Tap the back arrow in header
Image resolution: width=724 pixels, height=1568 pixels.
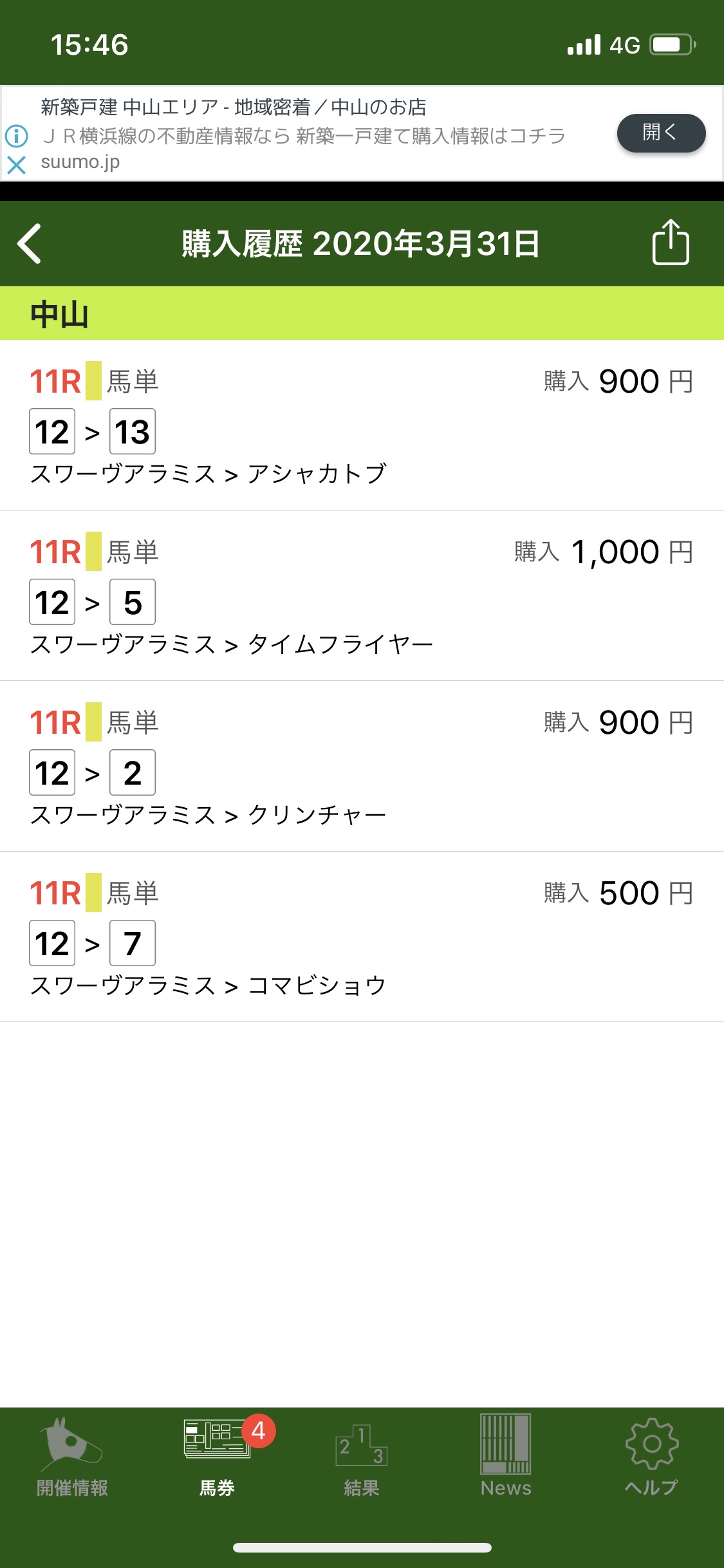30,243
